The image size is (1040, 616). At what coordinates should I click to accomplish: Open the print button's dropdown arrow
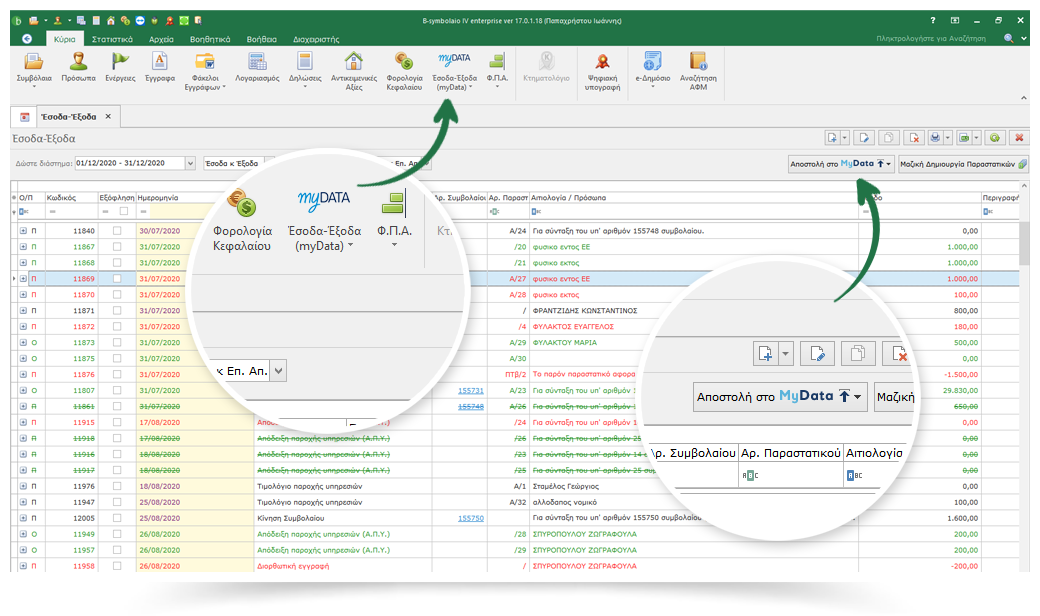coord(947,138)
